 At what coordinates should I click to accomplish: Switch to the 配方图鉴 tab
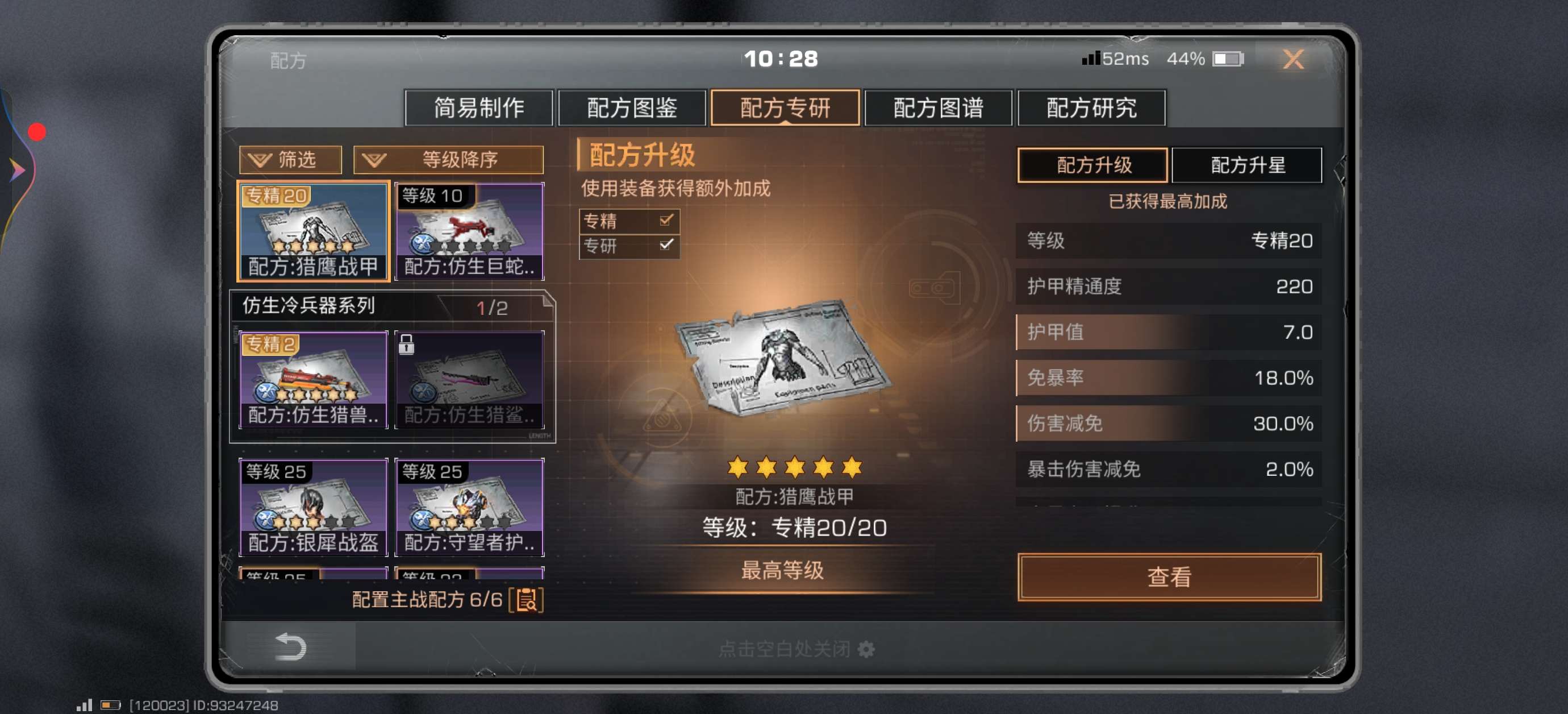(x=631, y=109)
